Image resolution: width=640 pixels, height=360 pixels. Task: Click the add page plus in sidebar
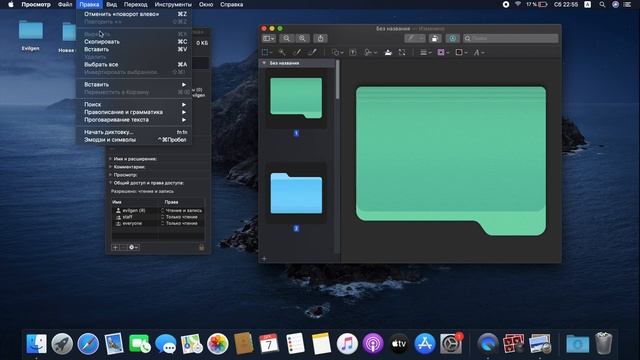[264, 258]
